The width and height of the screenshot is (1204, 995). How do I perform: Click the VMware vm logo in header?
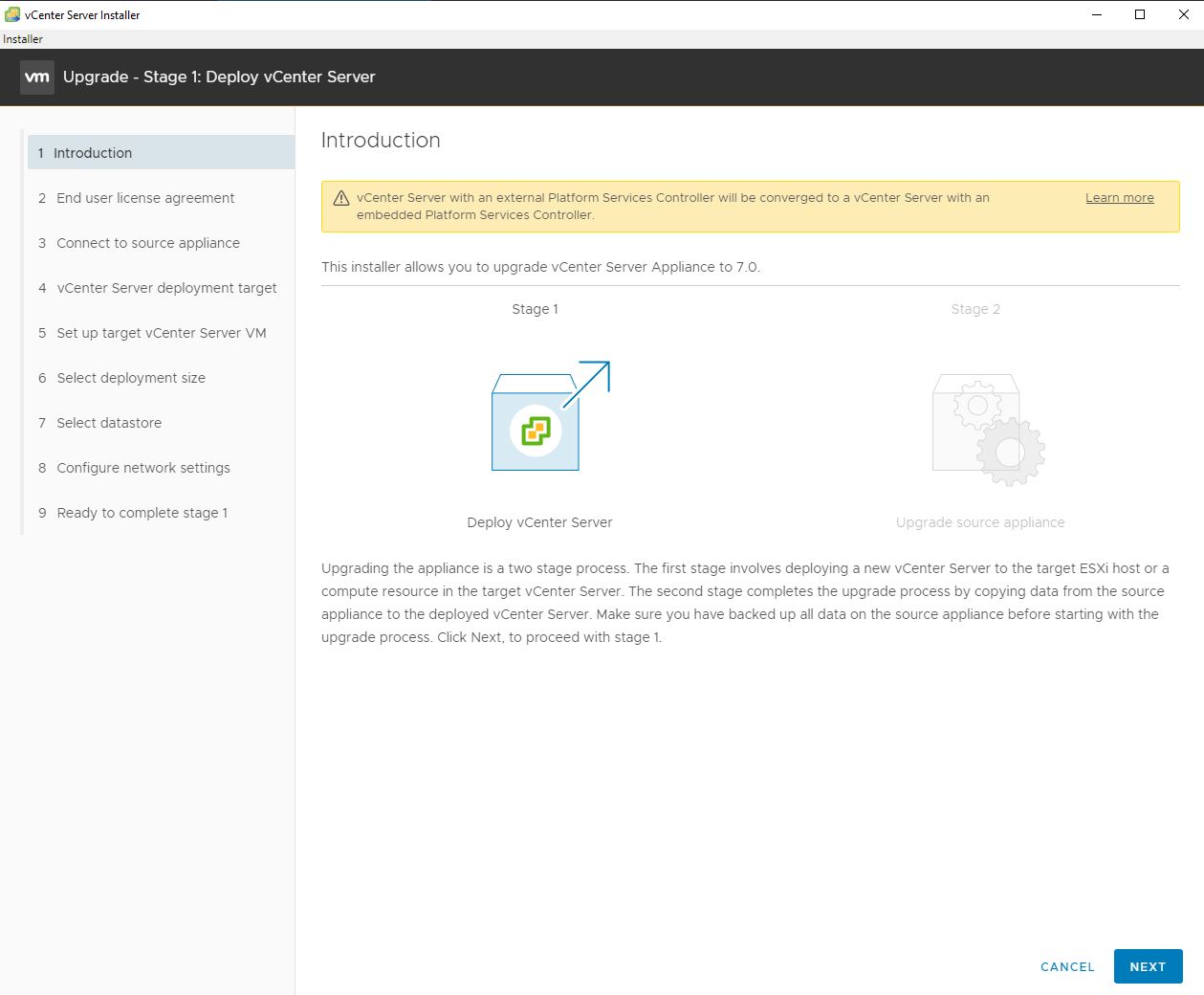[x=37, y=77]
